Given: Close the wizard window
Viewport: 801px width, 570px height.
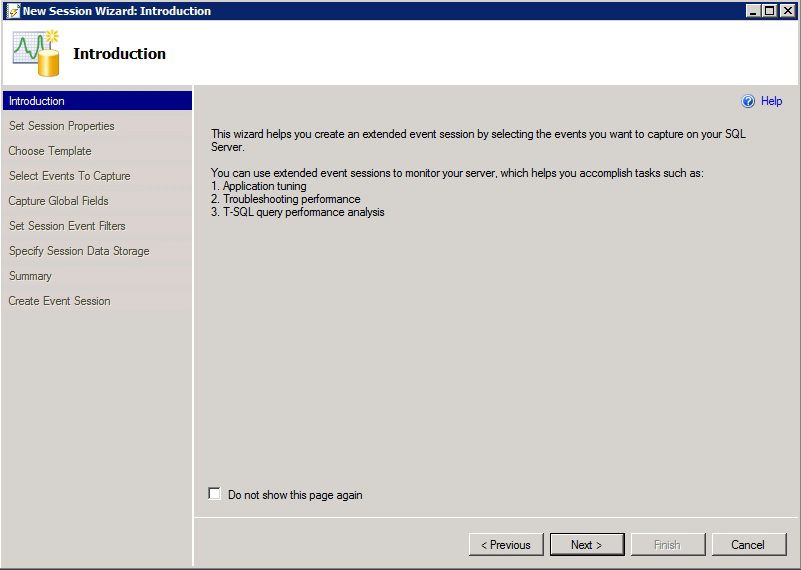Looking at the screenshot, I should [788, 11].
